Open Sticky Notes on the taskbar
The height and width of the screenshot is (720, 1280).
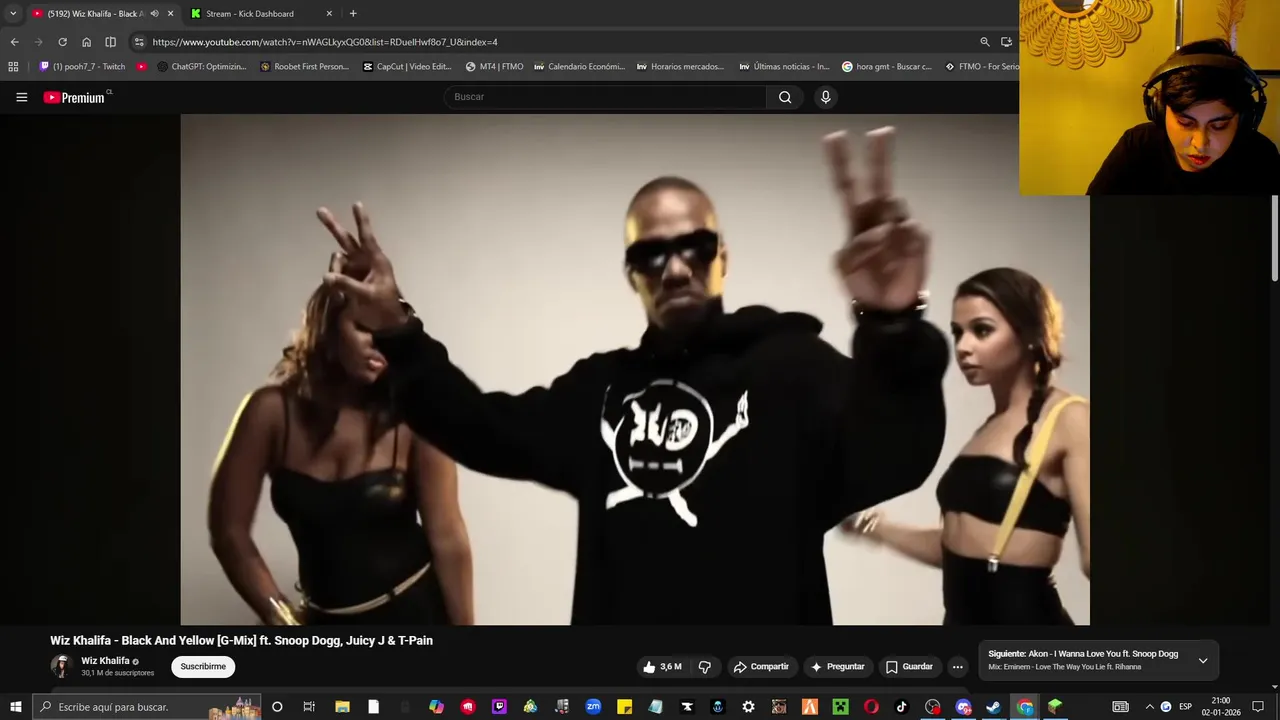(x=624, y=707)
